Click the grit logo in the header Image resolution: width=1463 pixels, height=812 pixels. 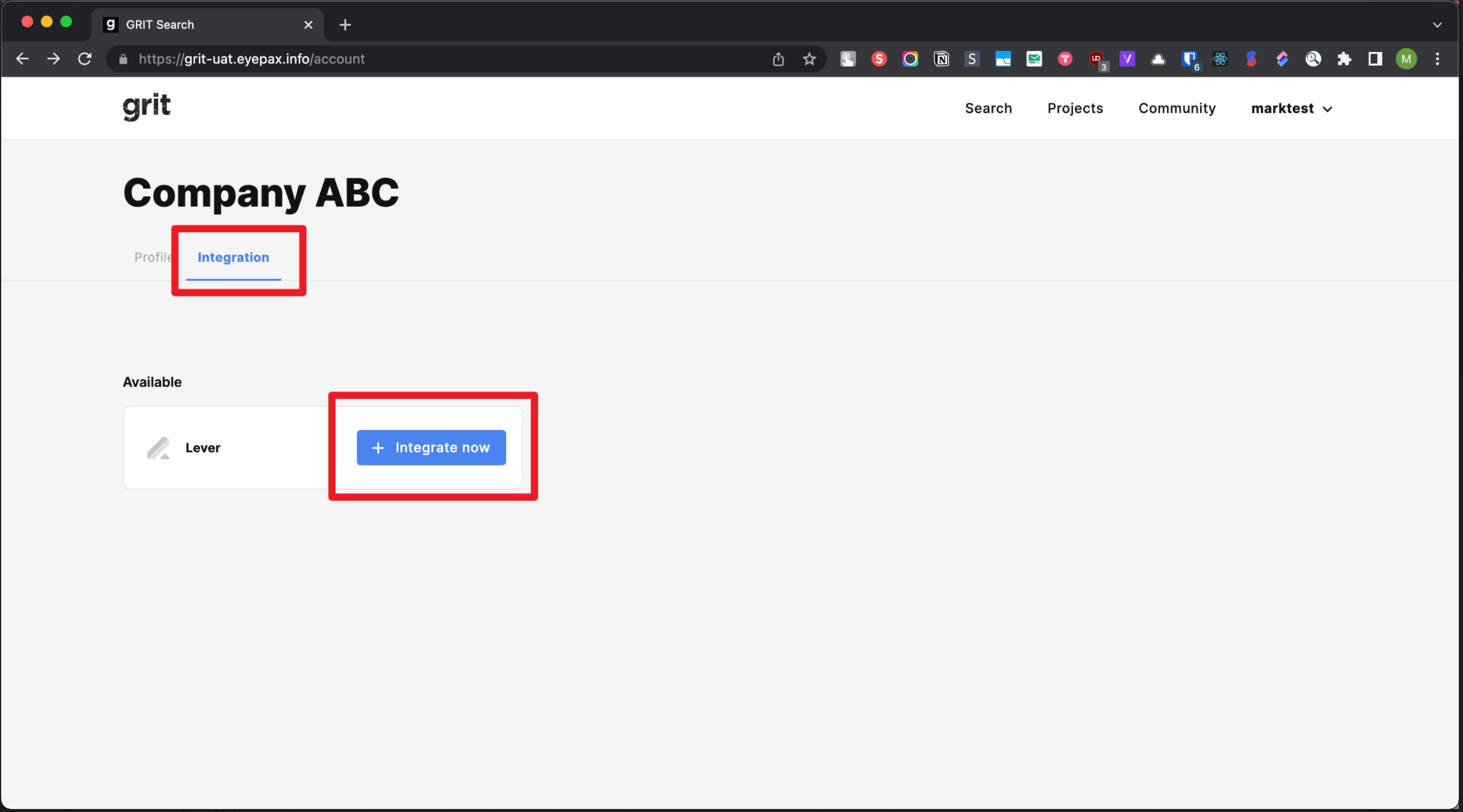[x=146, y=107]
